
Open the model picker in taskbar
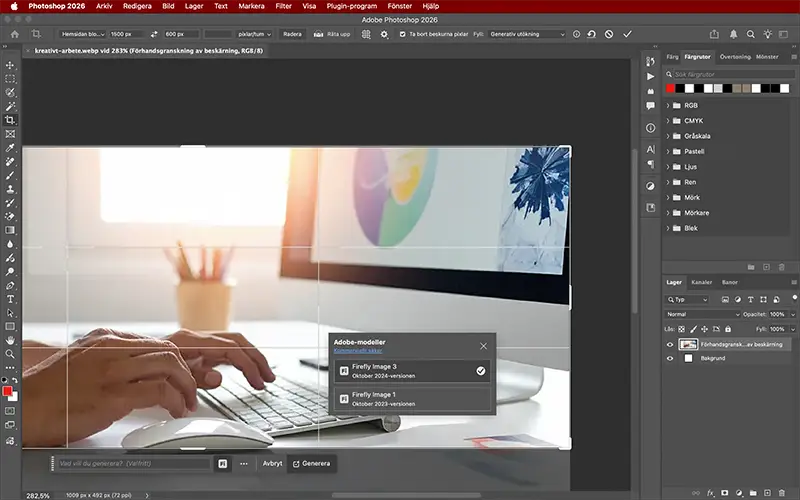click(222, 464)
